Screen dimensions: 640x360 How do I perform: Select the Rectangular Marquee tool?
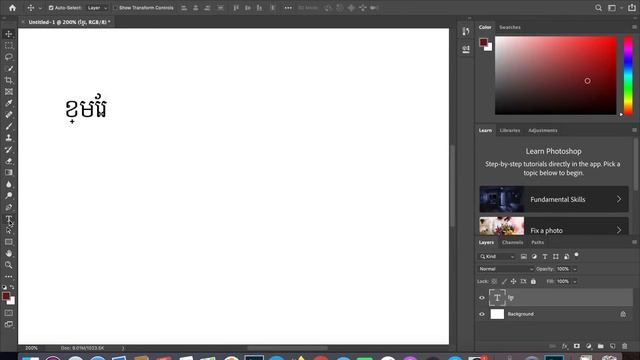pos(9,45)
